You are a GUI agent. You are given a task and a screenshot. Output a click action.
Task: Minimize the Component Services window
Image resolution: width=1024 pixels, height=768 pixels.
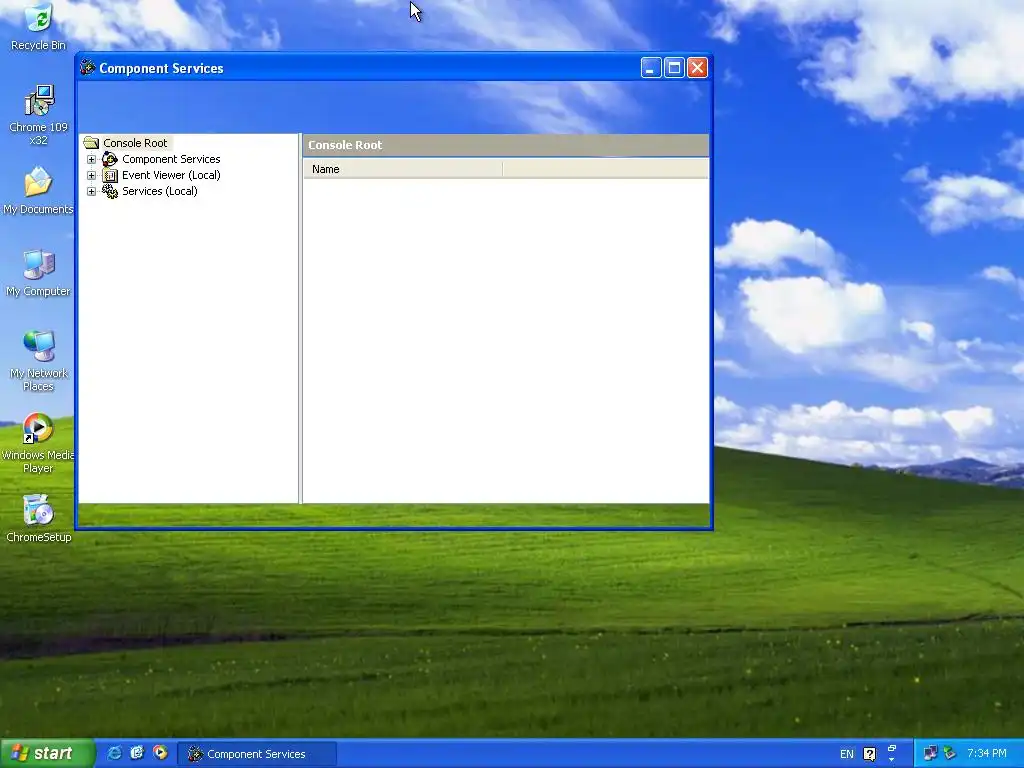click(x=651, y=68)
